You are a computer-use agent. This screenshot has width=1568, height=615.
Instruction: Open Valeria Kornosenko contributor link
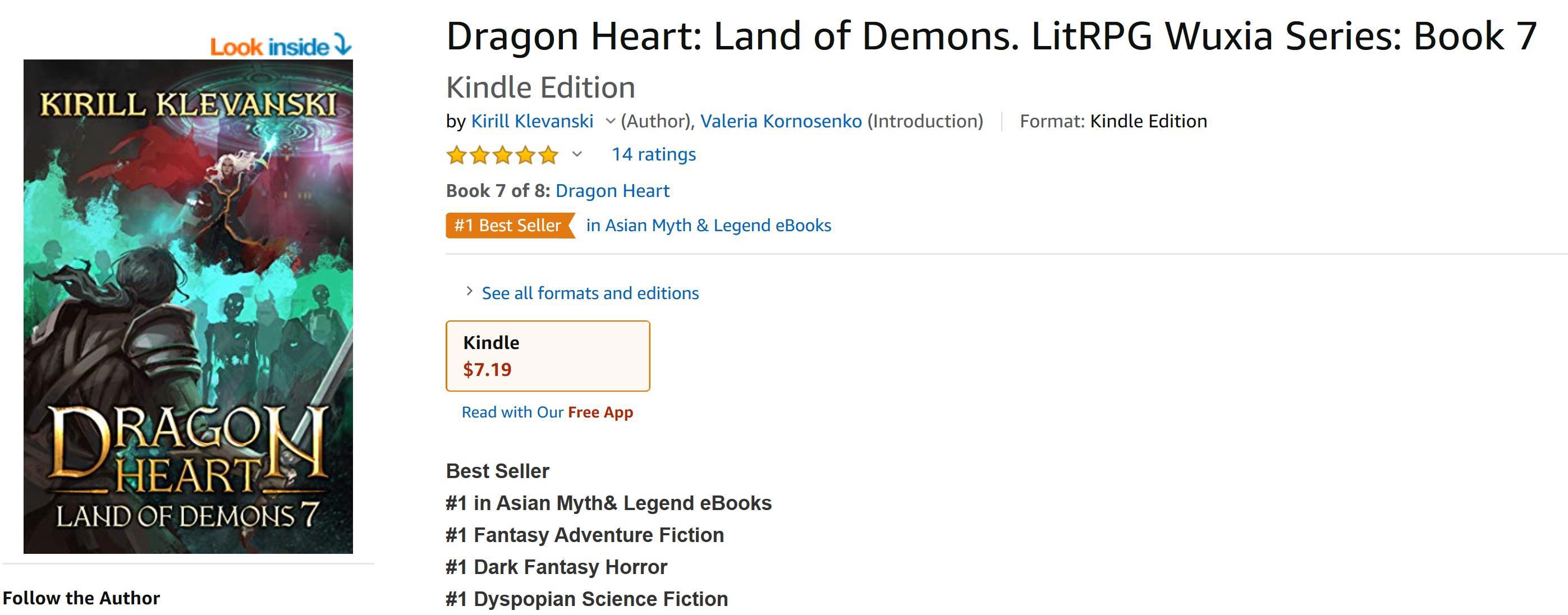780,121
